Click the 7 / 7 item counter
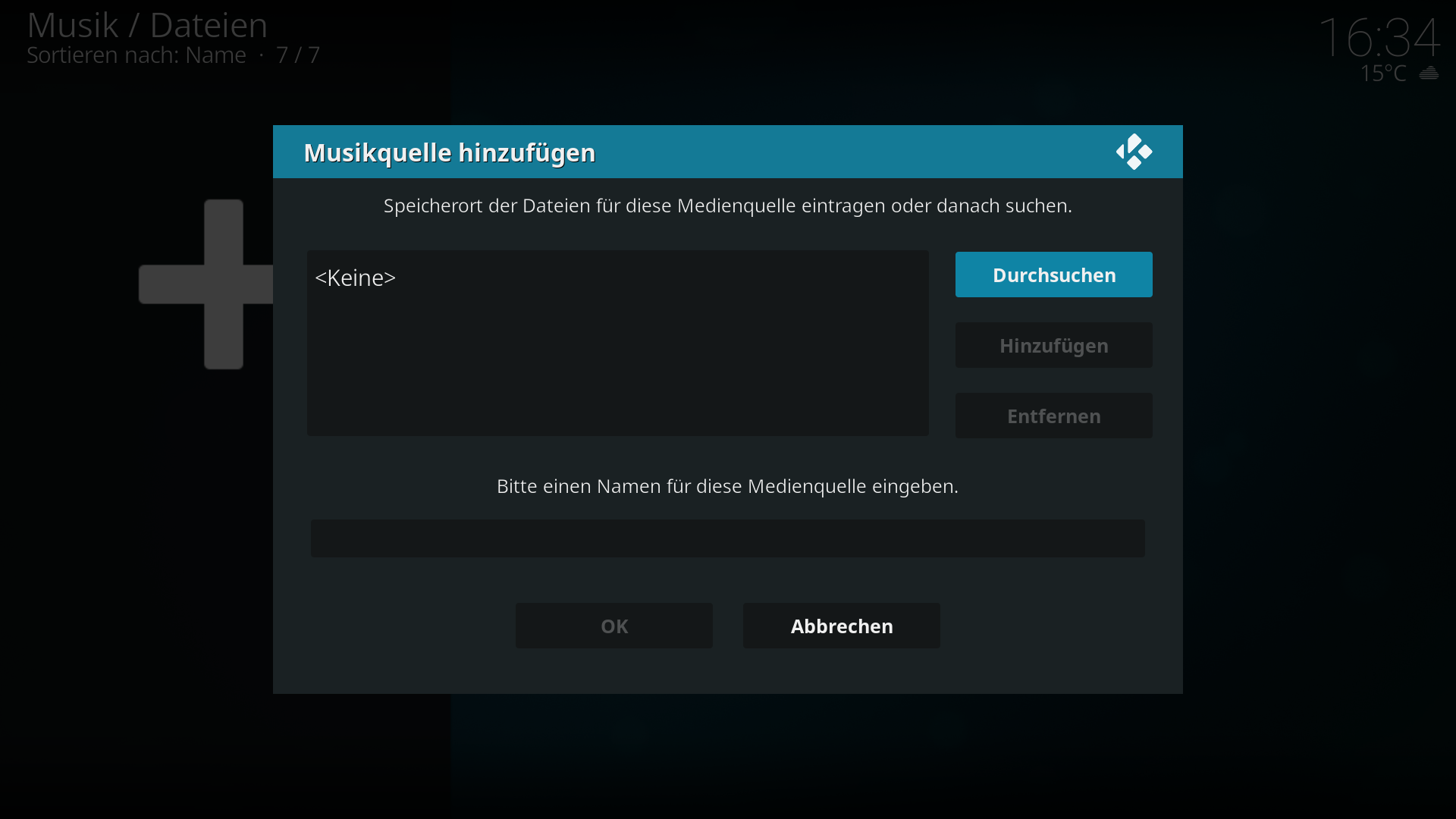This screenshot has width=1456, height=819. pyautogui.click(x=298, y=55)
